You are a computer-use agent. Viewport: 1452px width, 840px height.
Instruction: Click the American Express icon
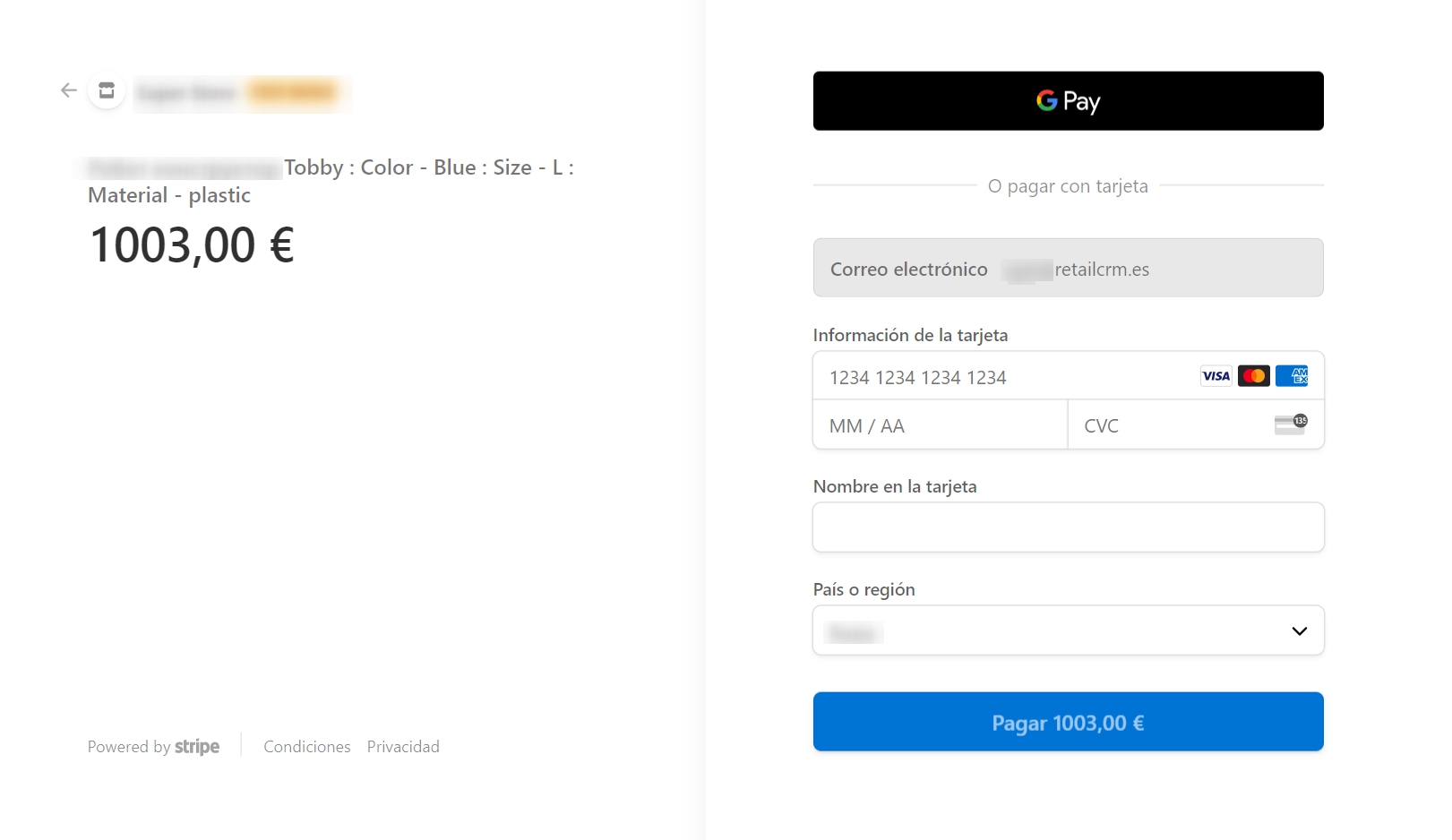click(x=1291, y=376)
